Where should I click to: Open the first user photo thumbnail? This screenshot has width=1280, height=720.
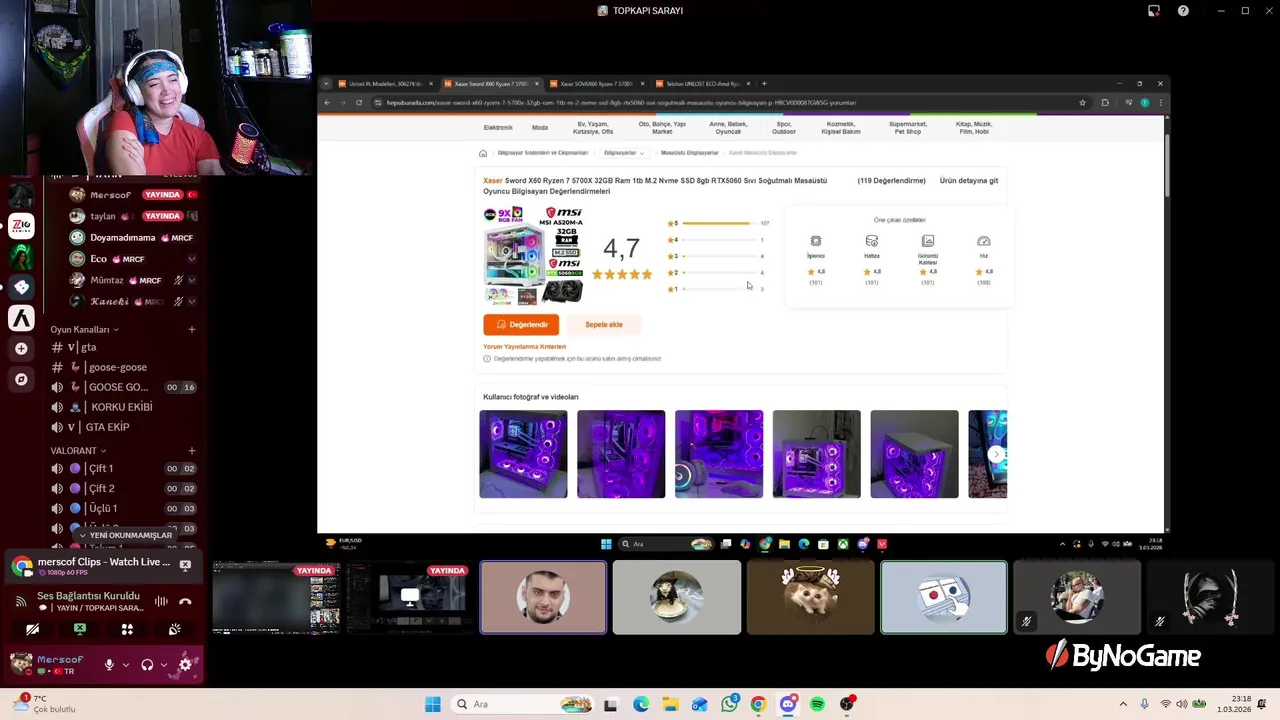523,454
